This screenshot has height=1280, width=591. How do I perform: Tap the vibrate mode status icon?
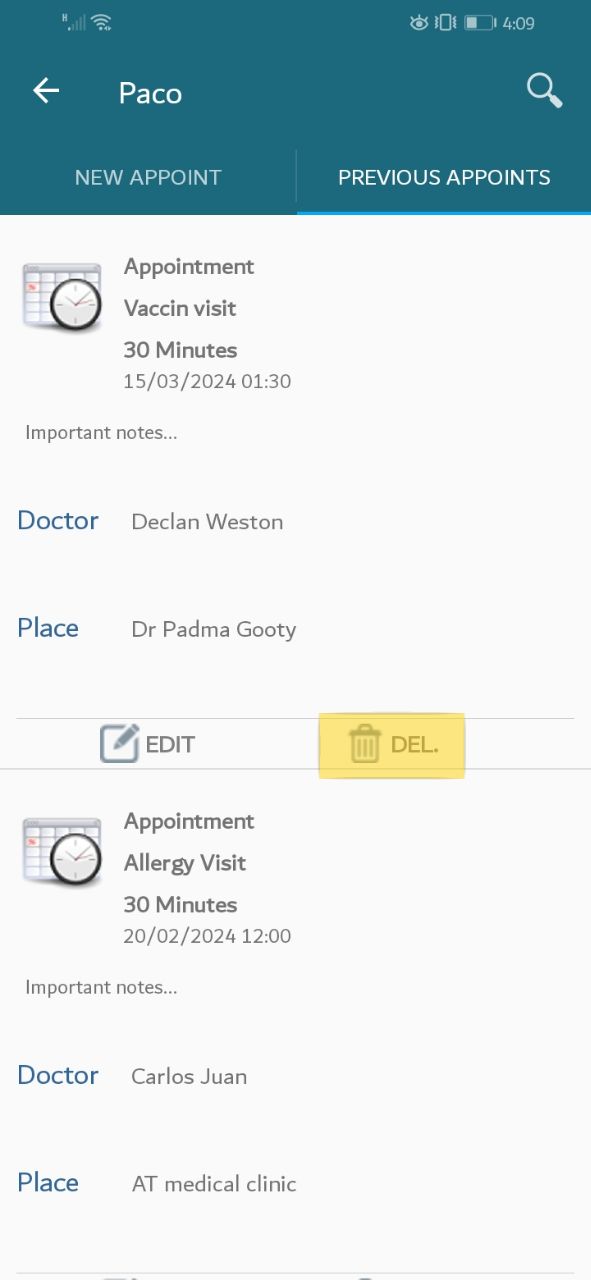[446, 22]
